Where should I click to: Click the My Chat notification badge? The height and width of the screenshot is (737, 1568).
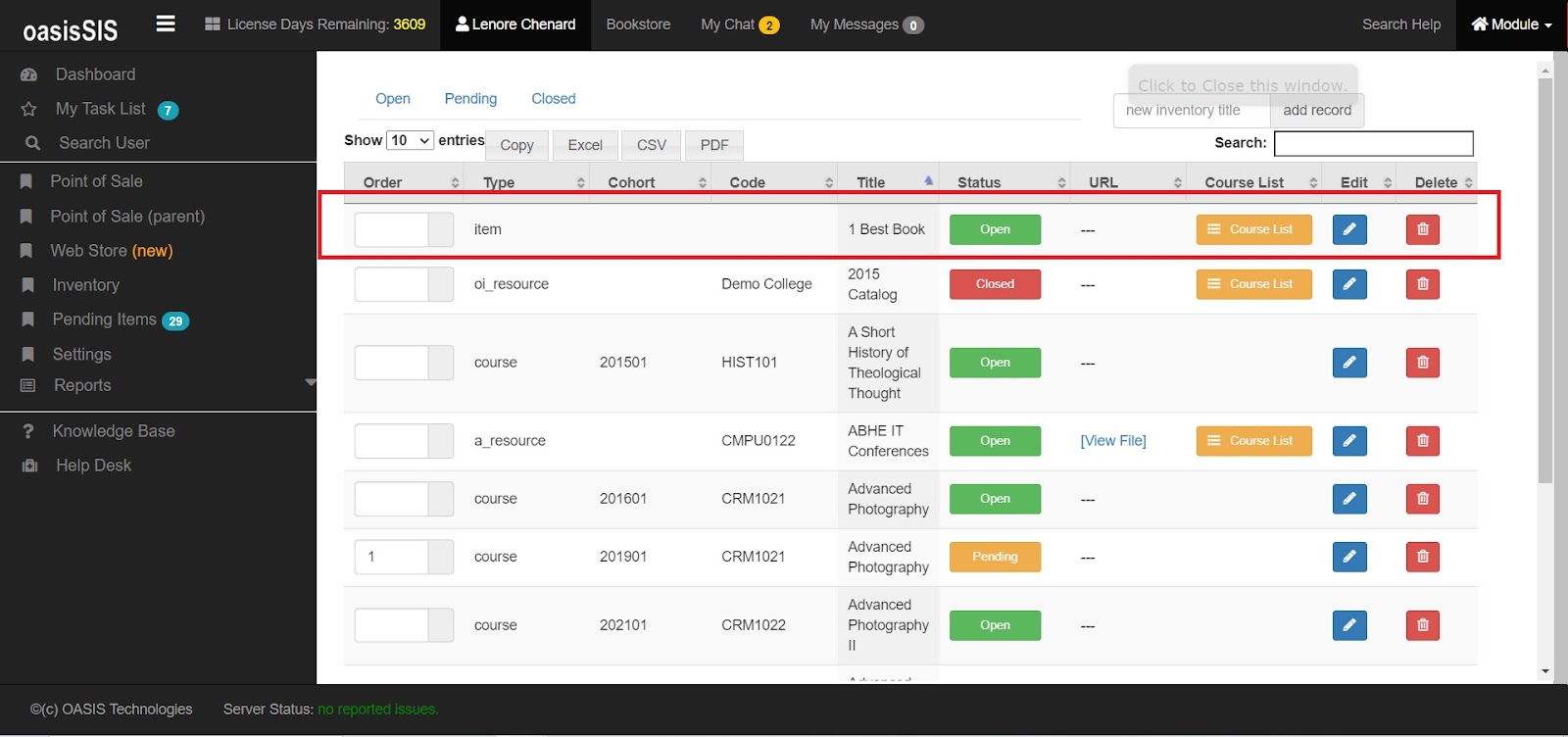(769, 25)
